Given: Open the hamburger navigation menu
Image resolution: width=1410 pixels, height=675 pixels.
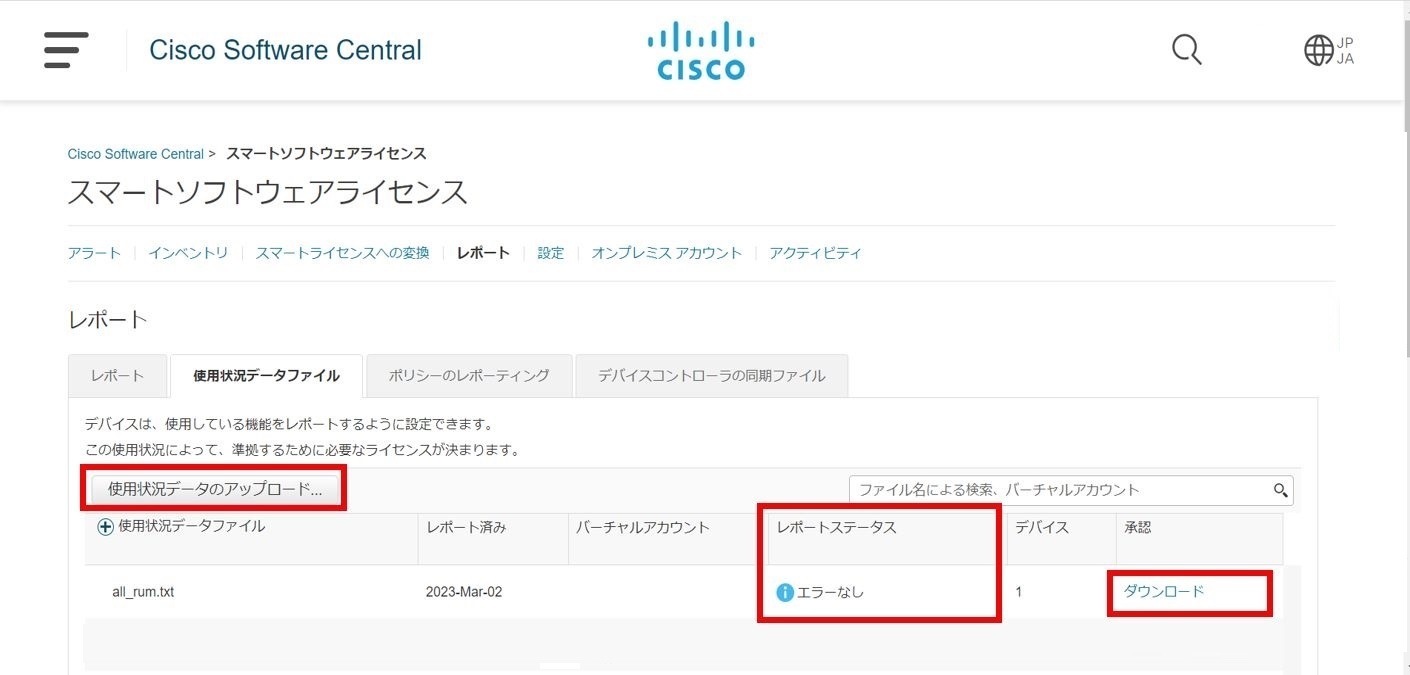Looking at the screenshot, I should click(x=66, y=50).
